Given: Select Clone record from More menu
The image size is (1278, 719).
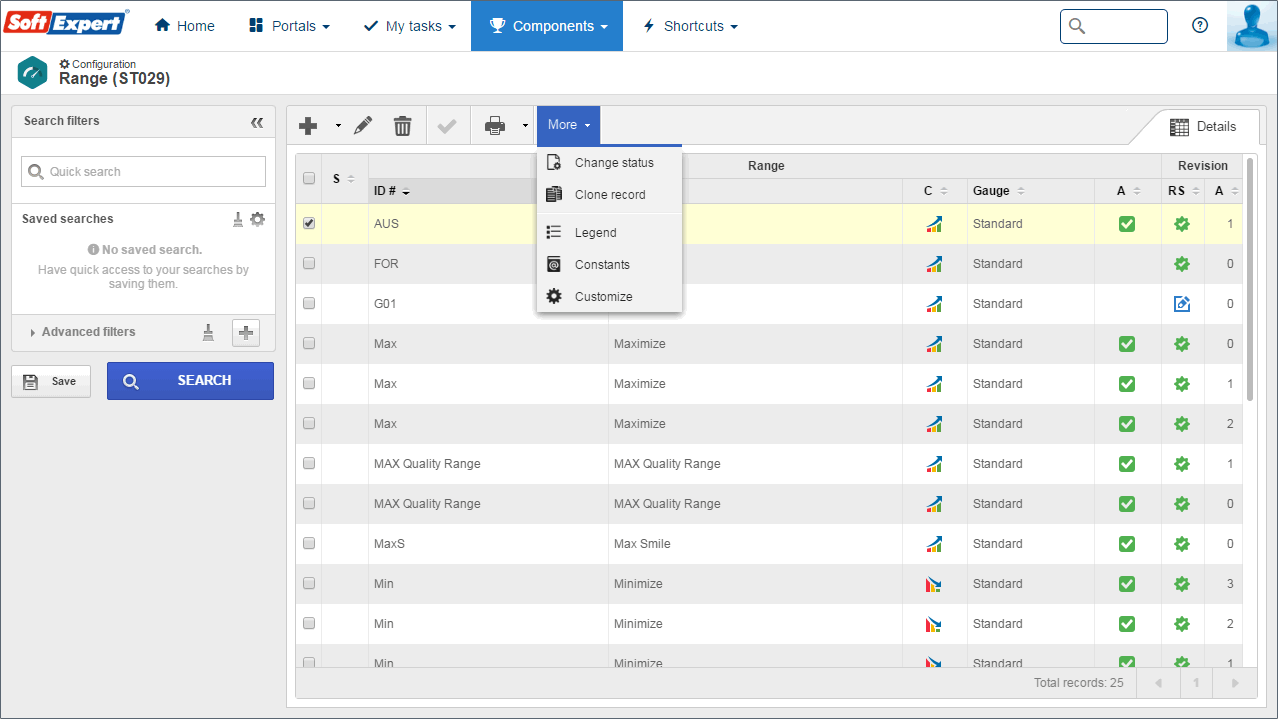Looking at the screenshot, I should click(609, 195).
